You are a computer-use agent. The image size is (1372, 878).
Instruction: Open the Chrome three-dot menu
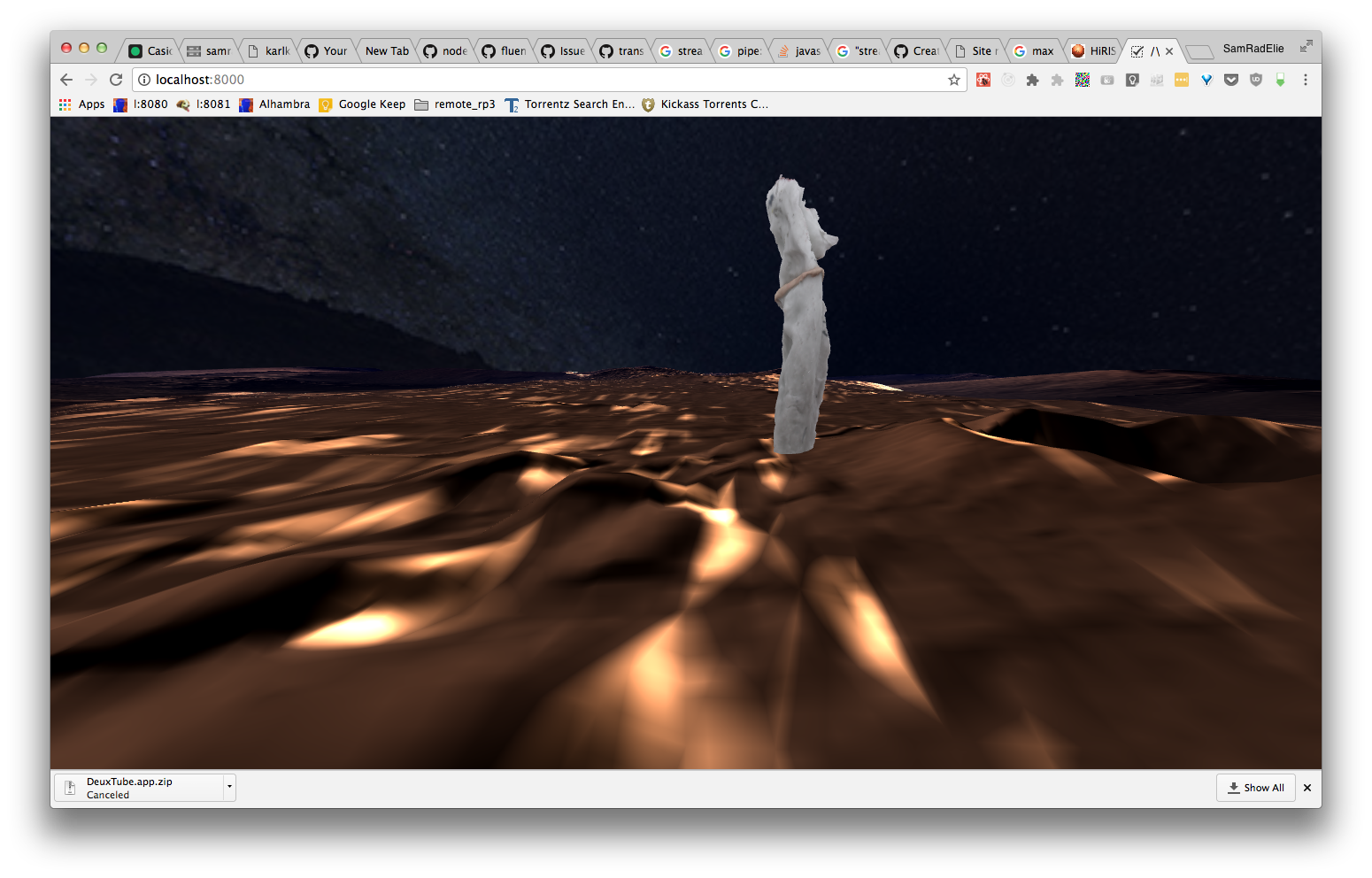click(x=1306, y=80)
